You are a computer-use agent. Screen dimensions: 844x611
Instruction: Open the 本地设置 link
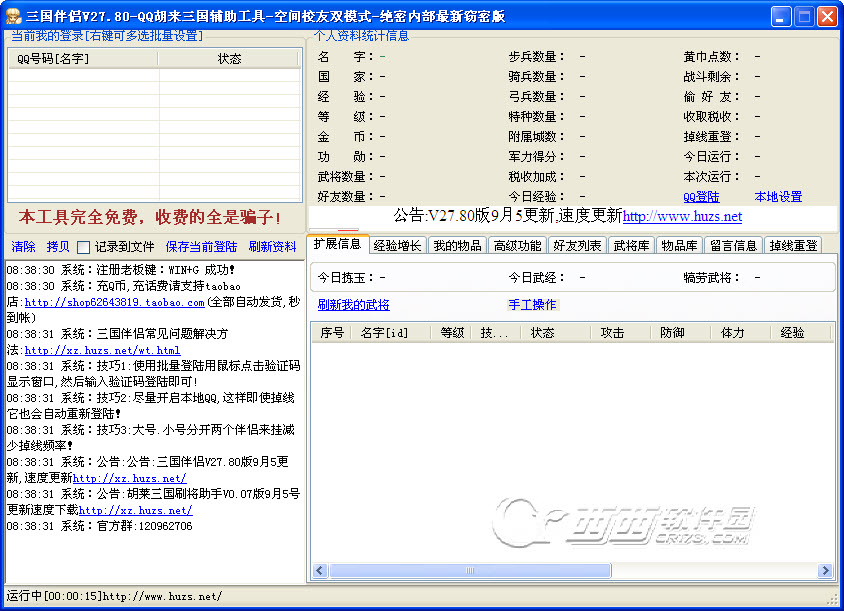pyautogui.click(x=778, y=197)
